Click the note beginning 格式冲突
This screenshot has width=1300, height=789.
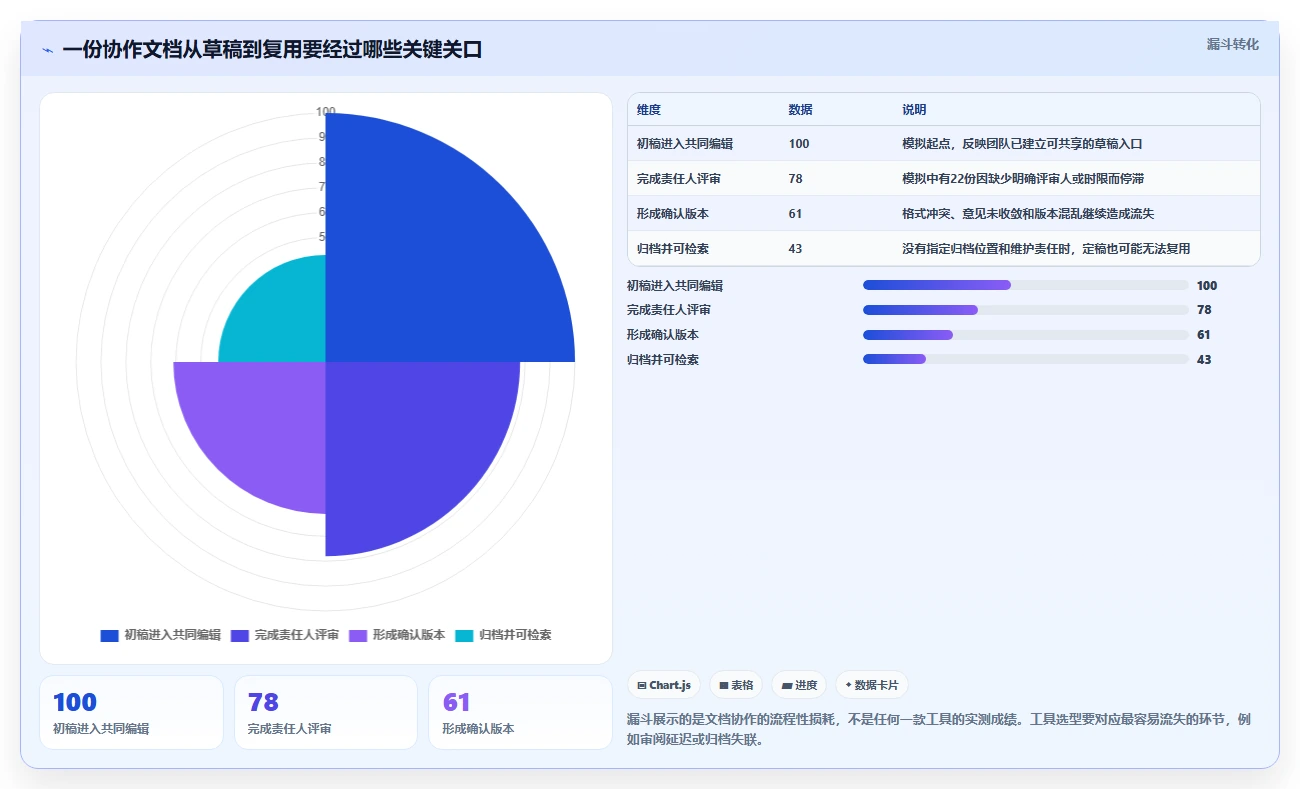[x=1029, y=214]
